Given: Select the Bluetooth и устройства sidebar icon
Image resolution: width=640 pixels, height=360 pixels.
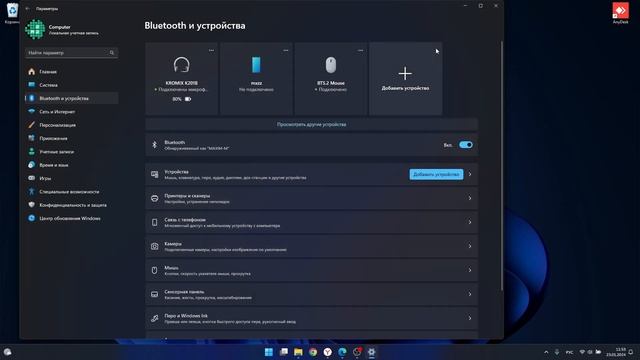Looking at the screenshot, I should (31, 98).
